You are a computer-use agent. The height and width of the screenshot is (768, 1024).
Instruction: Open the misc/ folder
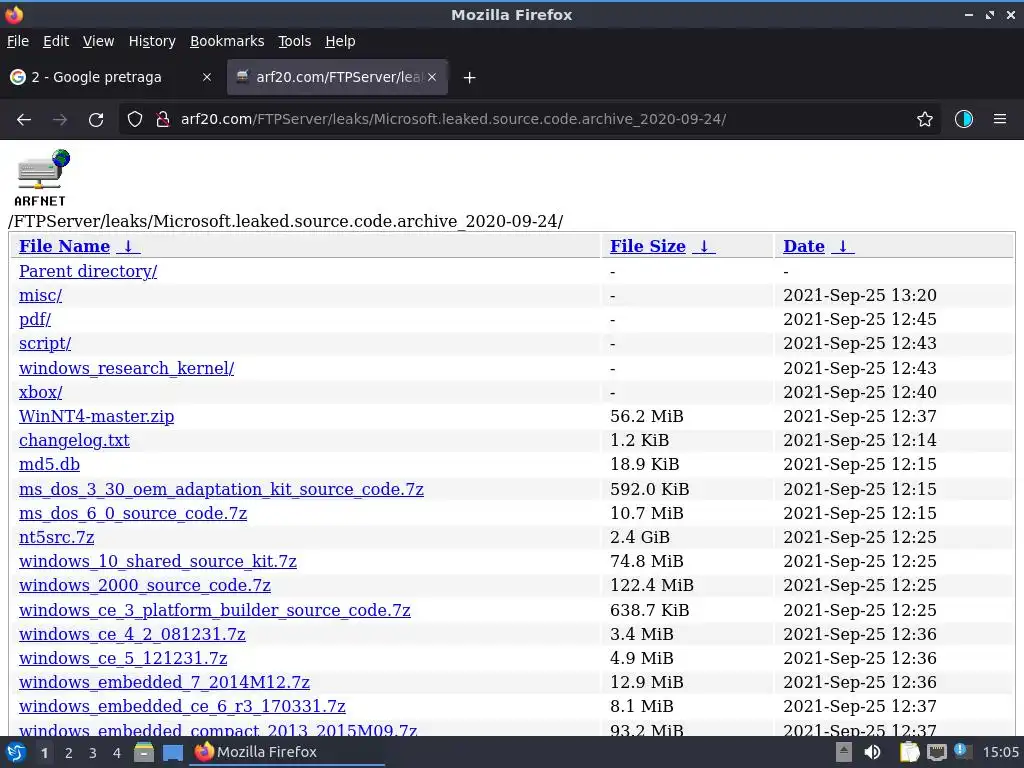click(x=40, y=295)
